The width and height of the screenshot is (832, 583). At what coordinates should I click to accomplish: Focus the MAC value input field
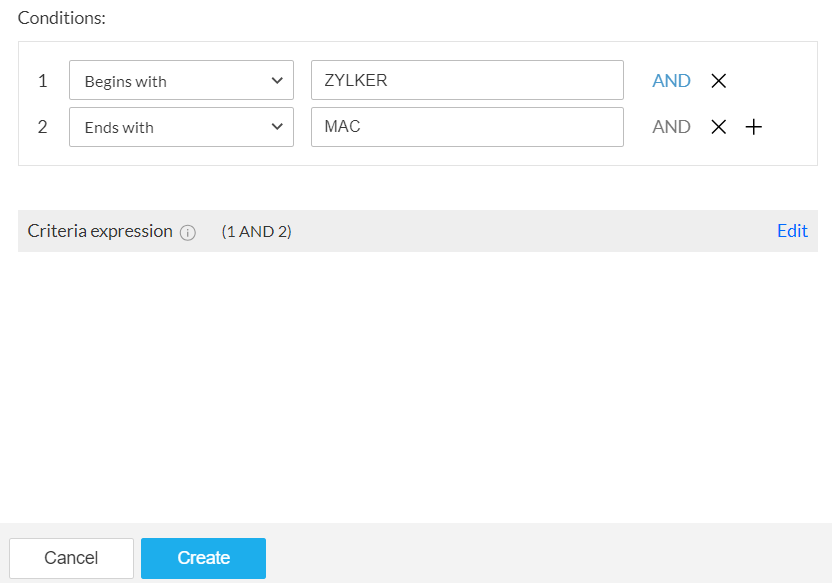point(467,127)
